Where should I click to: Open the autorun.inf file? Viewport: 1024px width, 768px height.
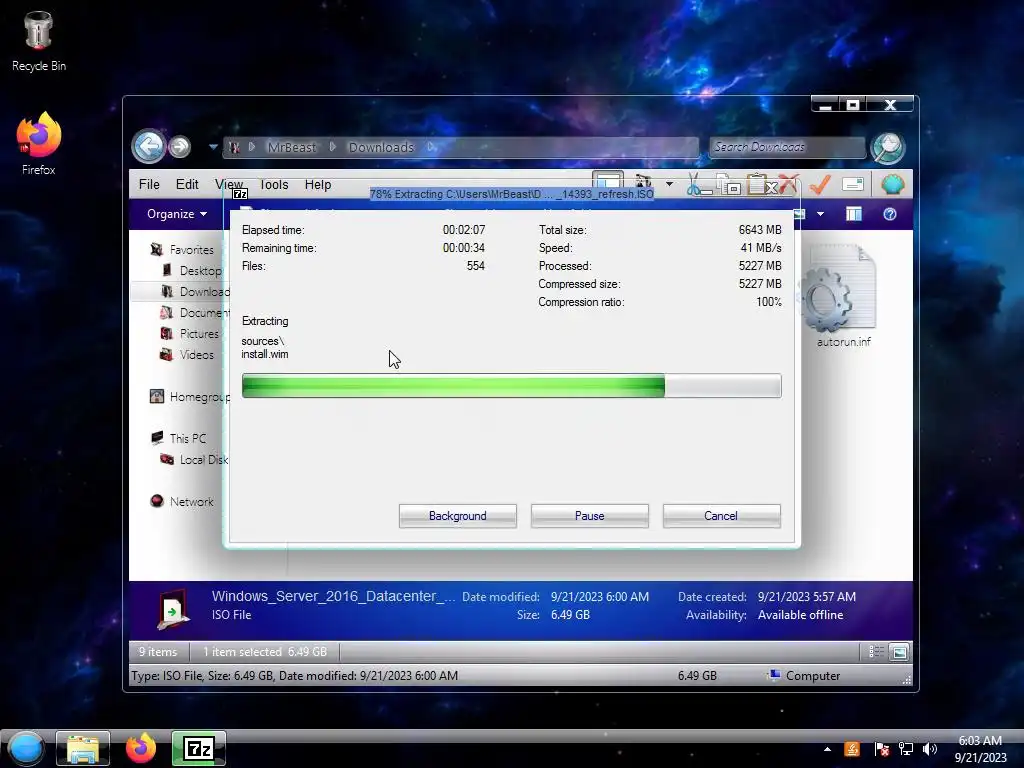click(x=843, y=297)
